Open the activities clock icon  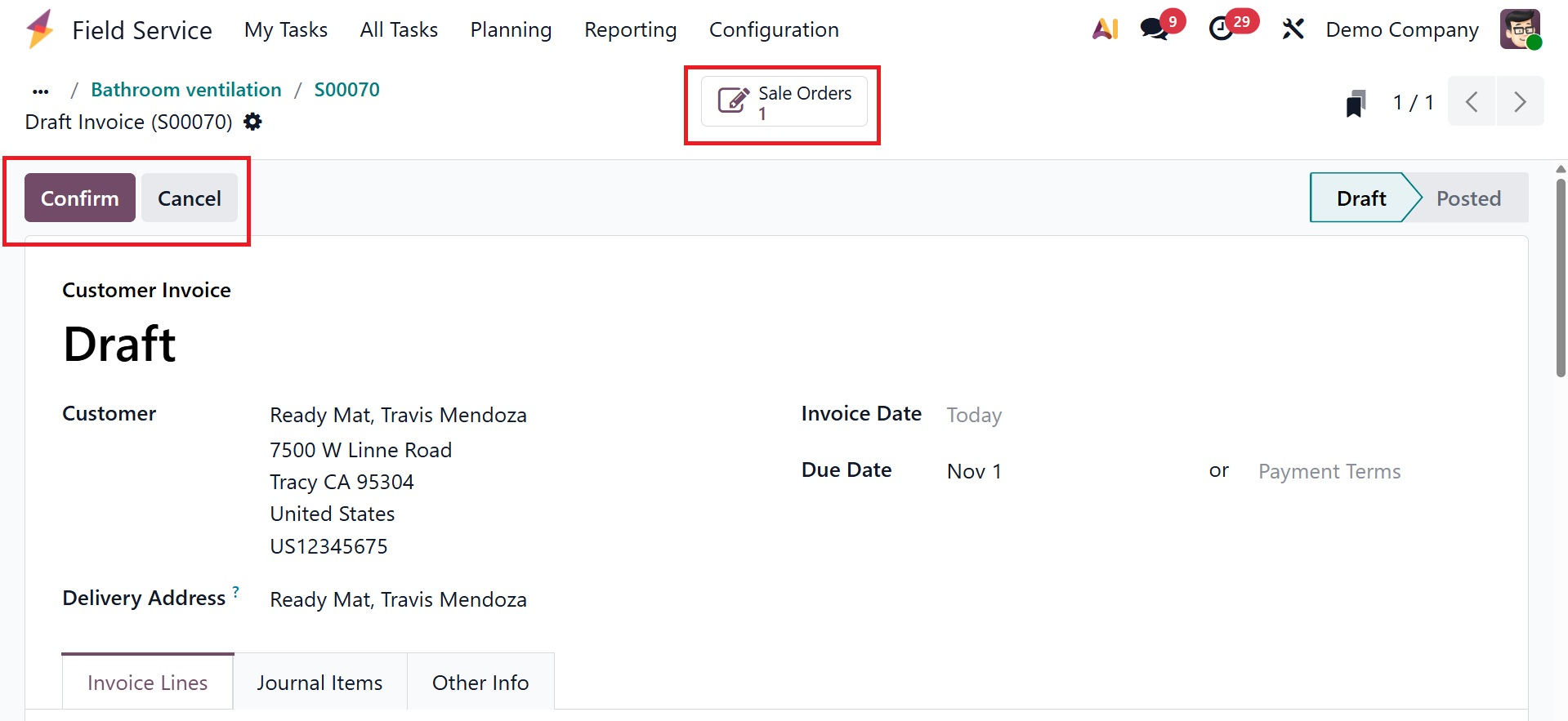pyautogui.click(x=1222, y=29)
